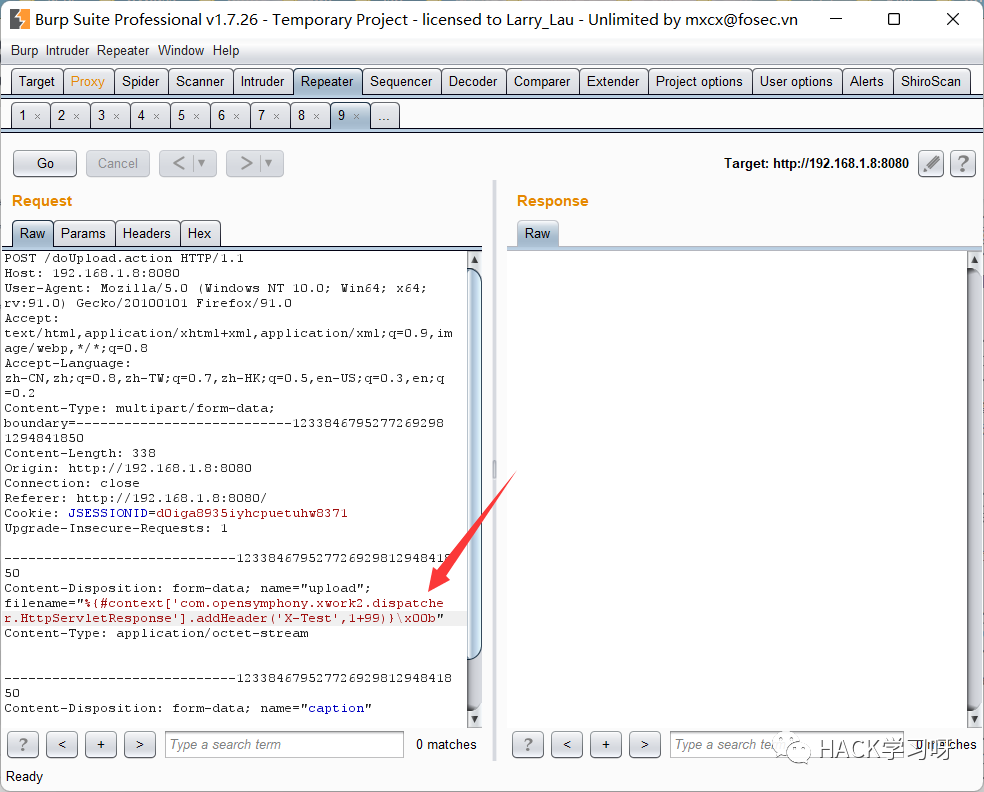Open the Window menu

pos(181,50)
